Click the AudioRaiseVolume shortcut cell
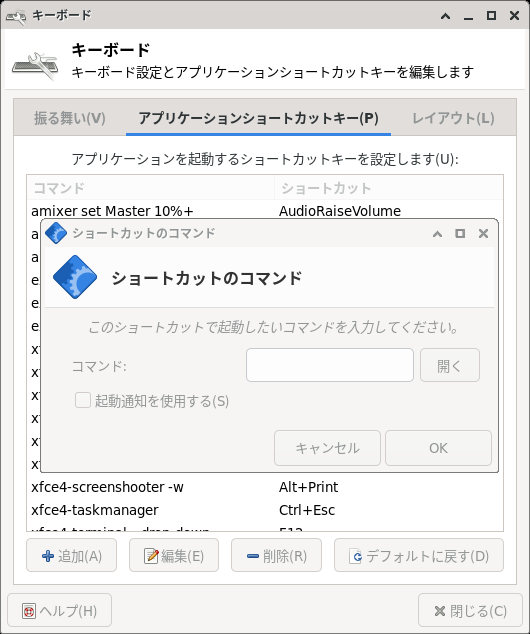530x634 pixels. (340, 211)
